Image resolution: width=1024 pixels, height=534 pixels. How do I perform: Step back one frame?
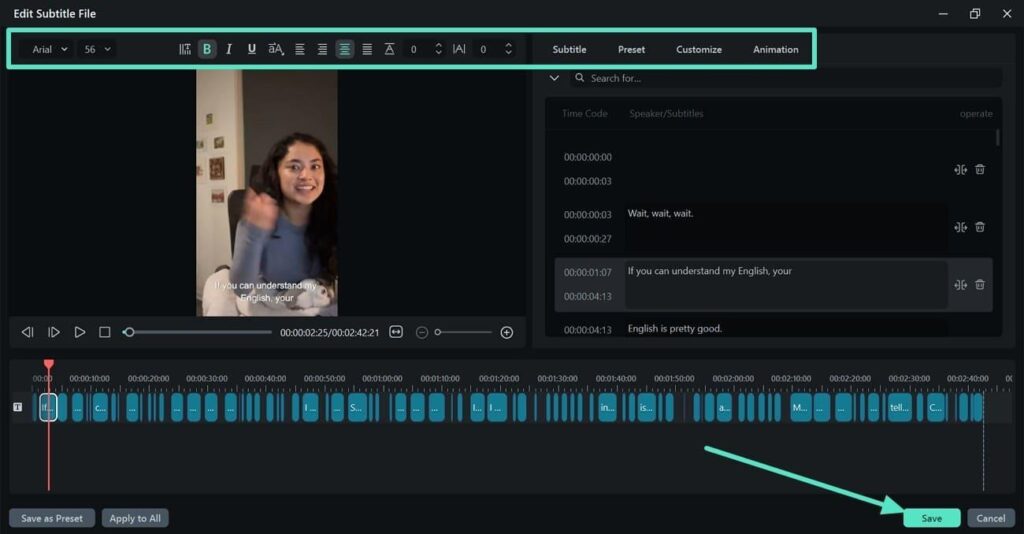(27, 332)
